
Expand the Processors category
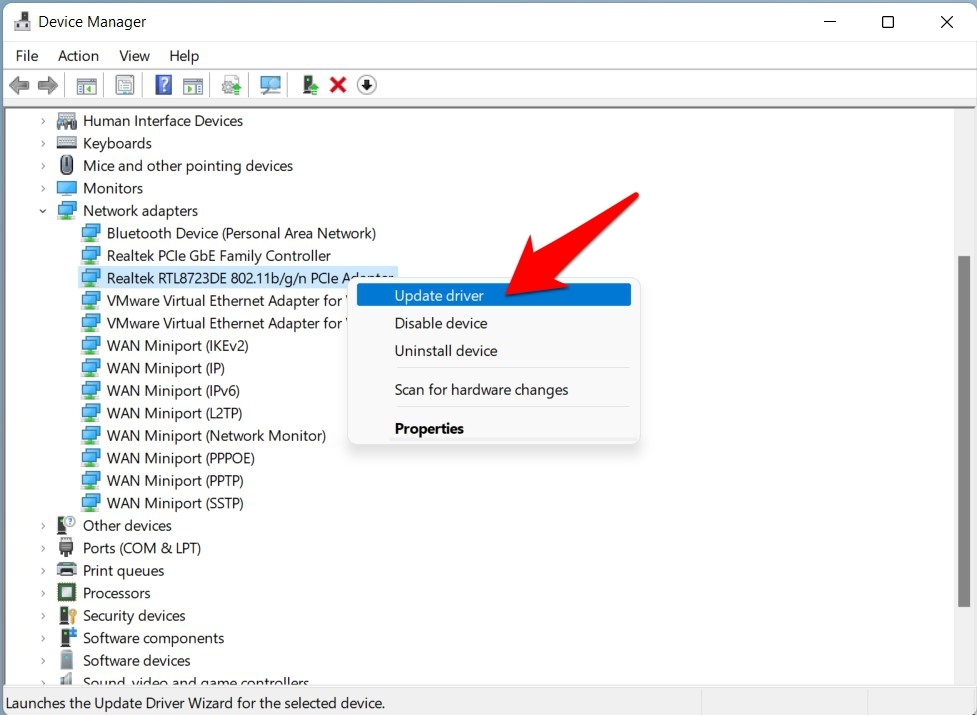(43, 593)
